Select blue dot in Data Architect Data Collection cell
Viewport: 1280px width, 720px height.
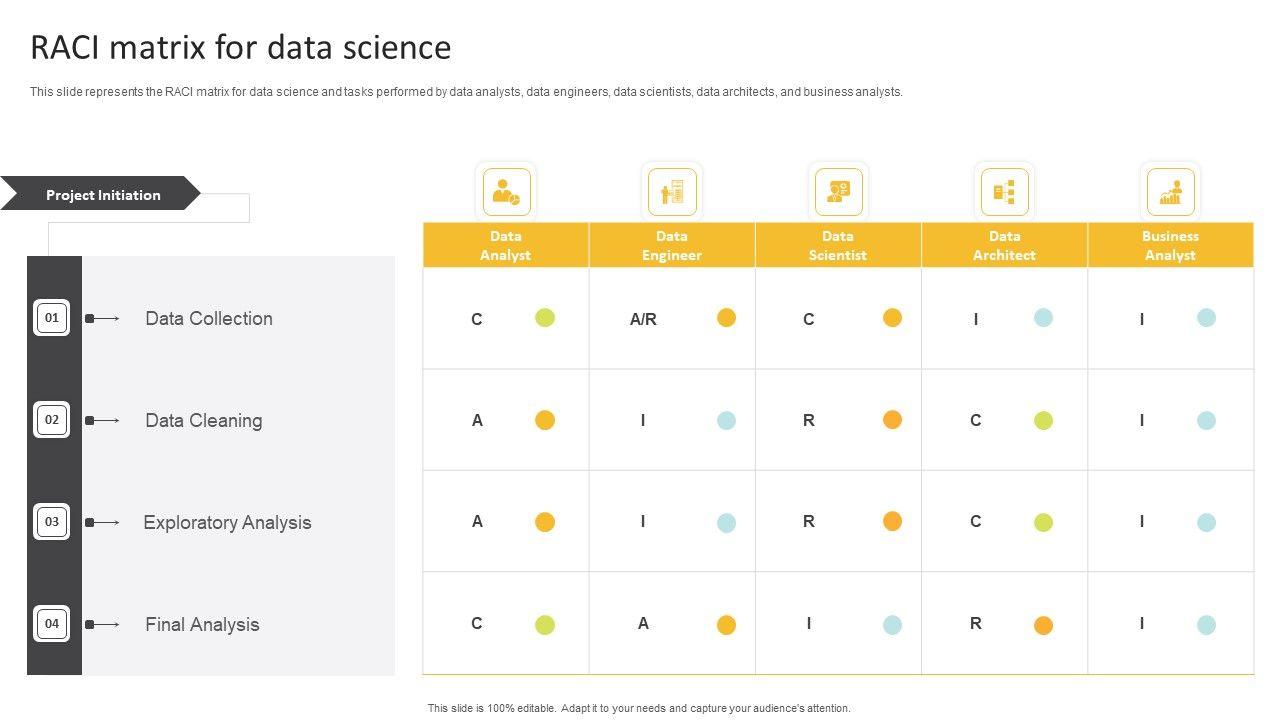1043,318
